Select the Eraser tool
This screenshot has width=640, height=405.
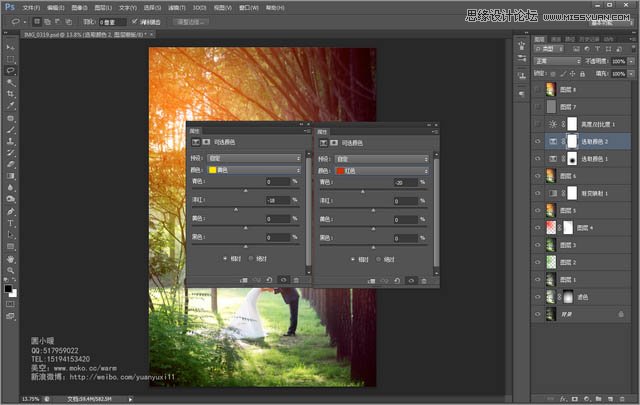click(10, 165)
